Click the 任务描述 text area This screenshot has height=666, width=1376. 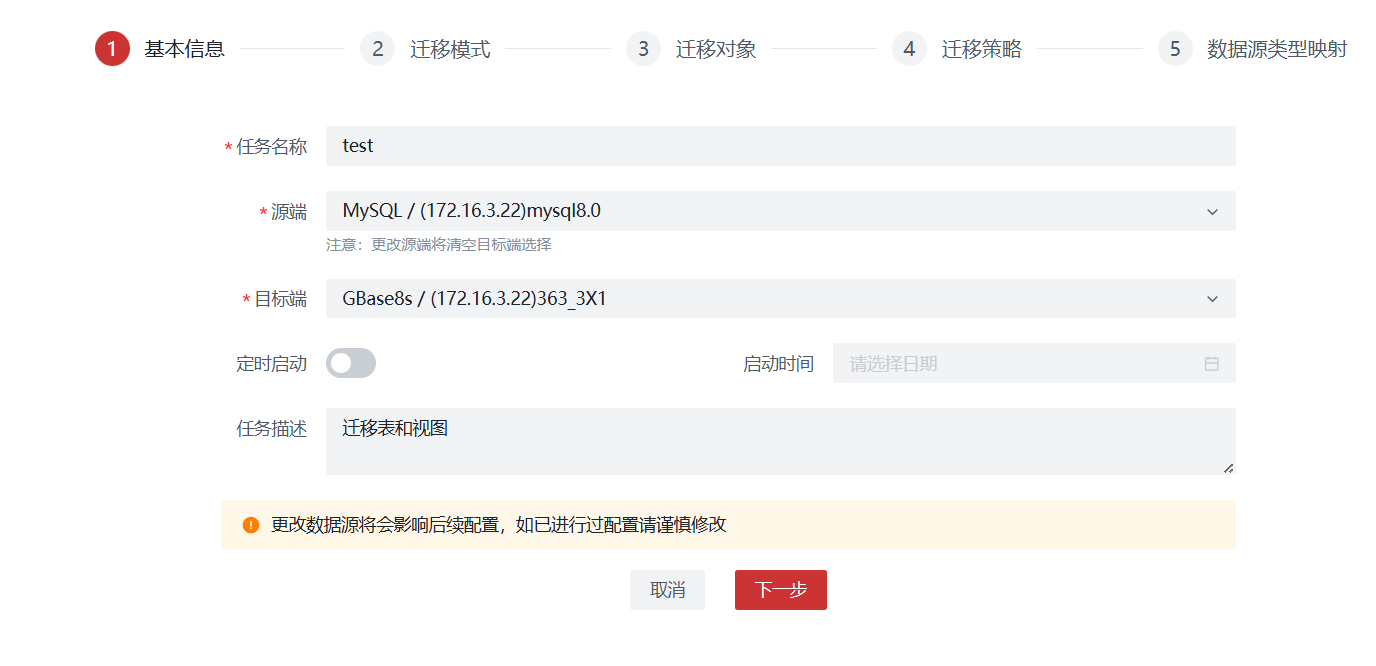tap(780, 441)
